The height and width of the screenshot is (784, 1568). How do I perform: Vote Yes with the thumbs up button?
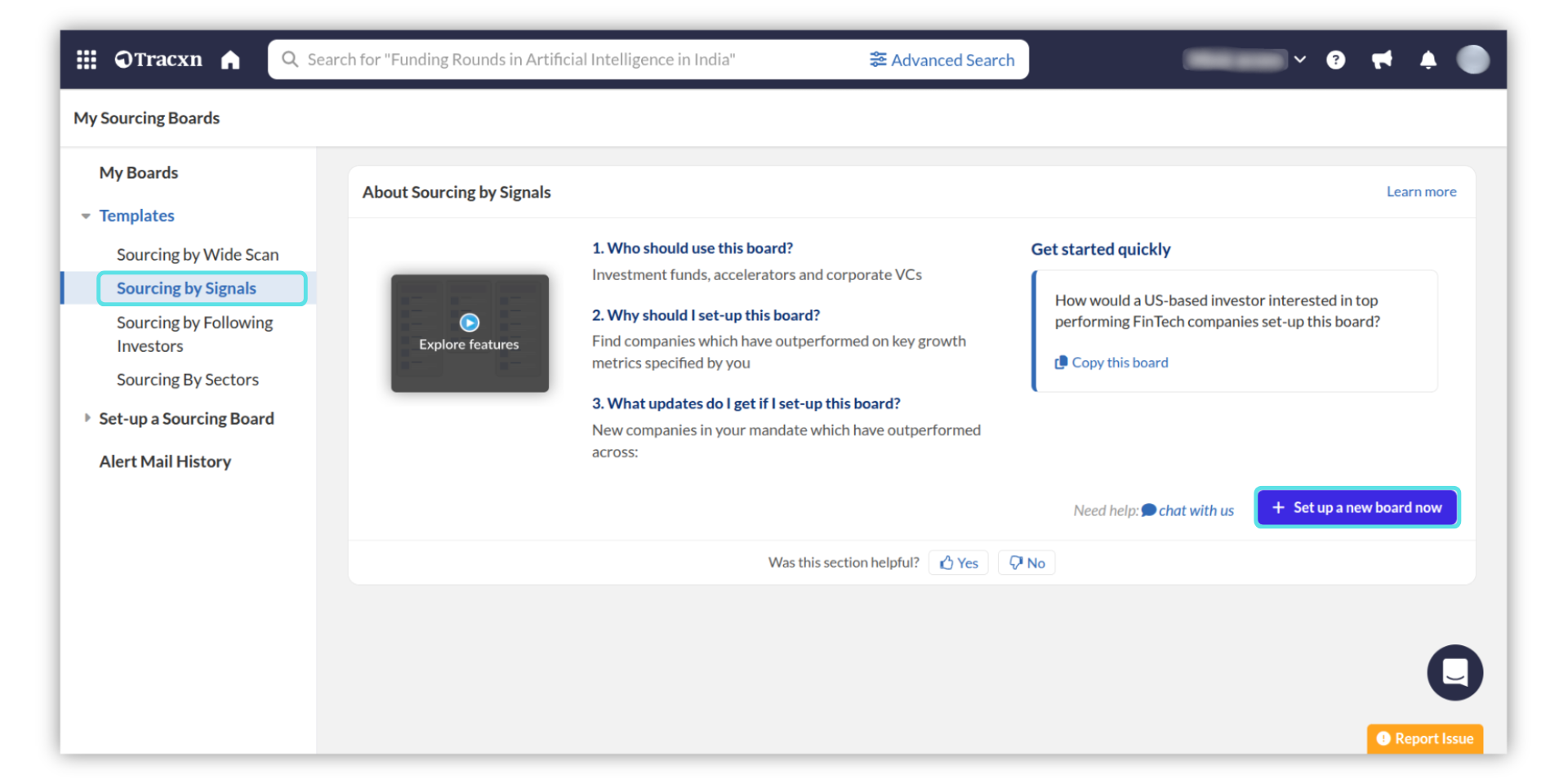[958, 563]
